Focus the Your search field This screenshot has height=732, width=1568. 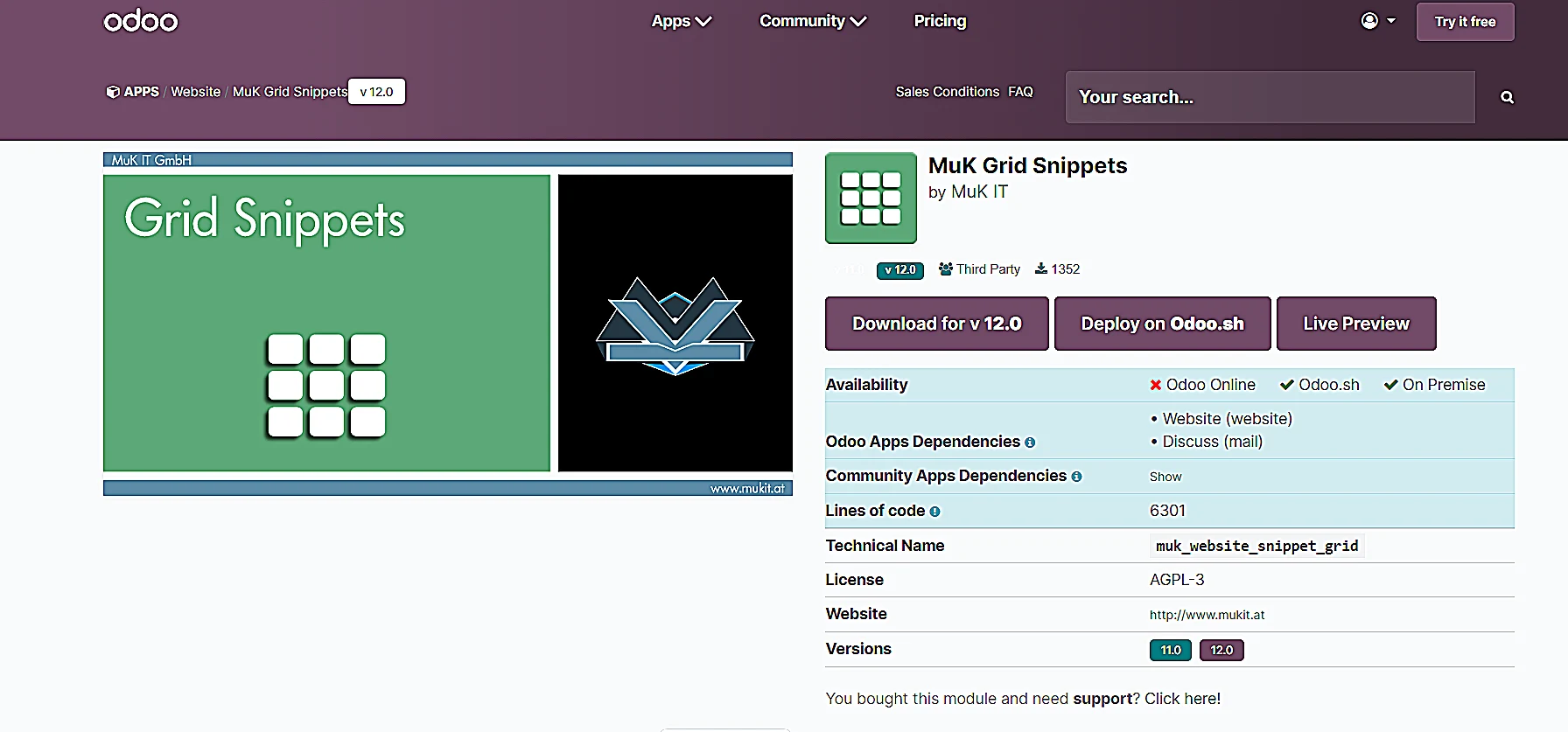pos(1270,97)
